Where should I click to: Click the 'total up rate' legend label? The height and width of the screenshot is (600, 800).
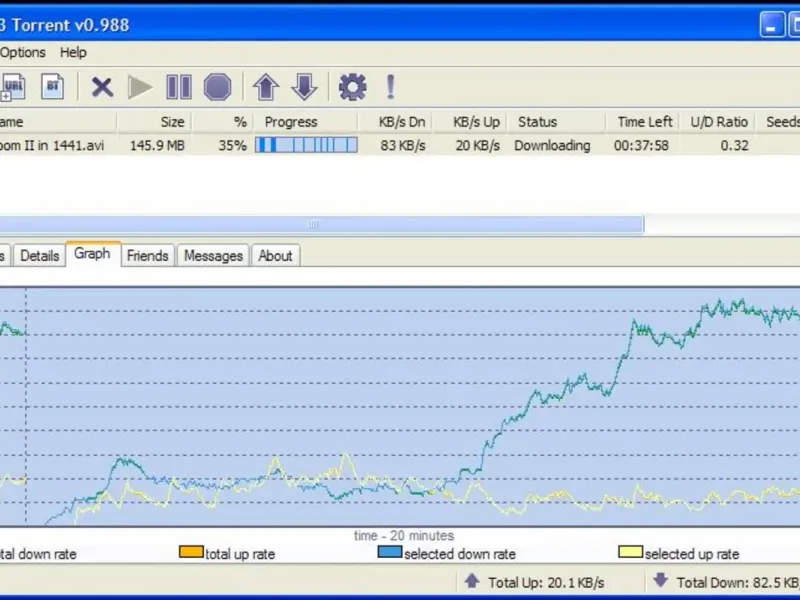[240, 554]
